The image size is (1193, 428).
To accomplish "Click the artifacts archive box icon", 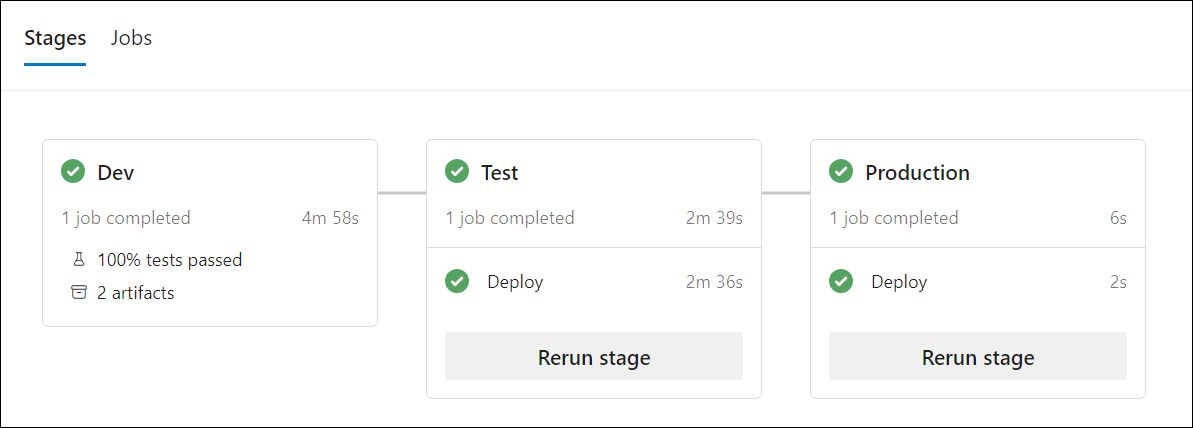I will coord(79,293).
